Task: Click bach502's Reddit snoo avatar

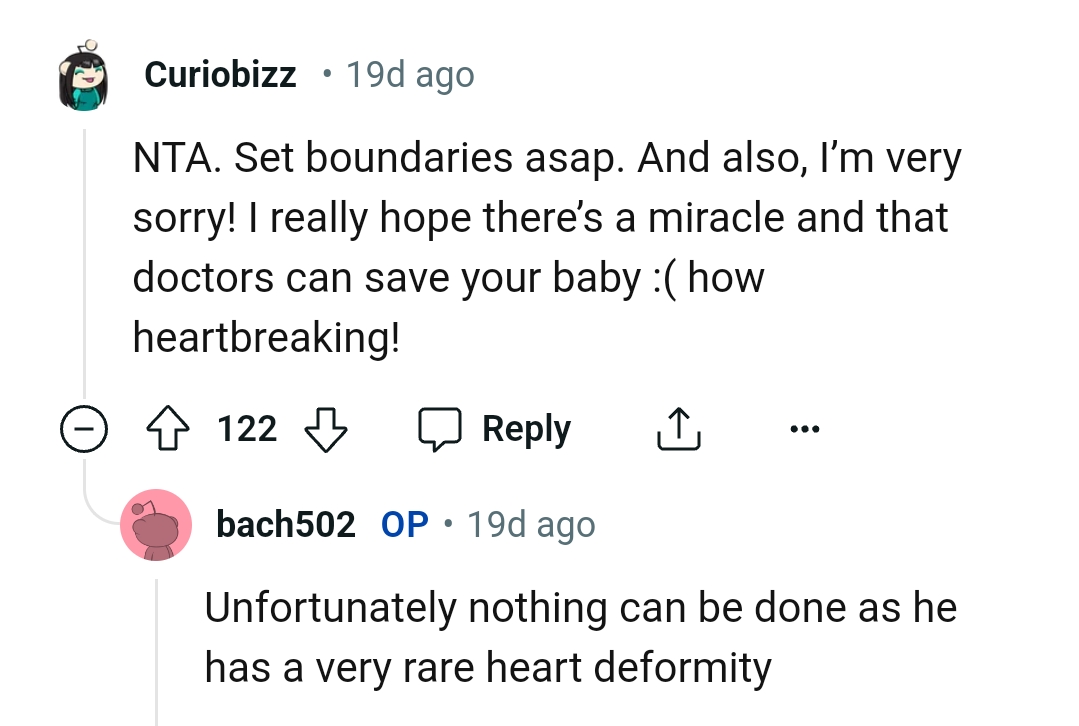Action: [x=156, y=524]
